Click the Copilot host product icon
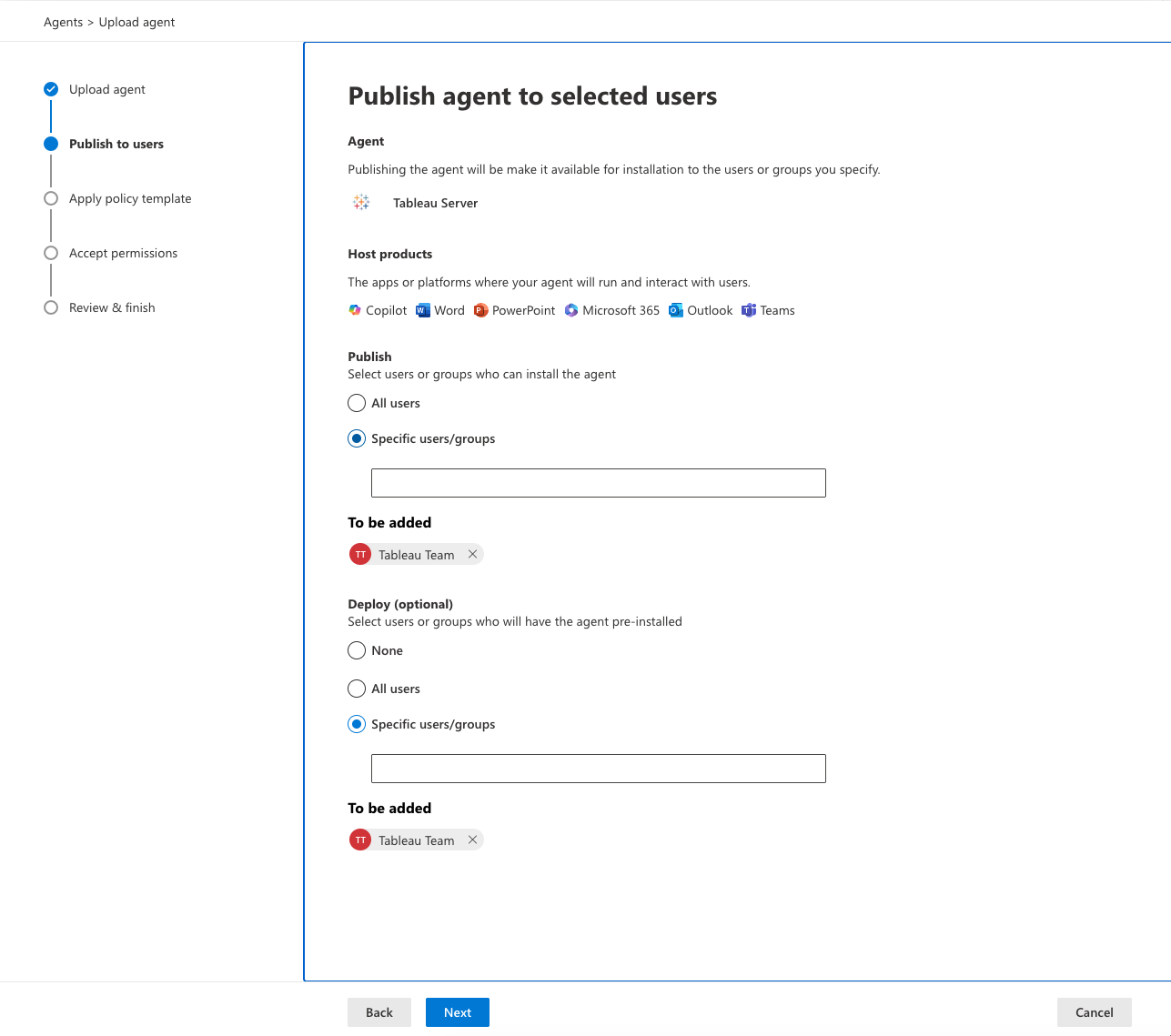Image resolution: width=1171 pixels, height=1036 pixels. tap(354, 310)
